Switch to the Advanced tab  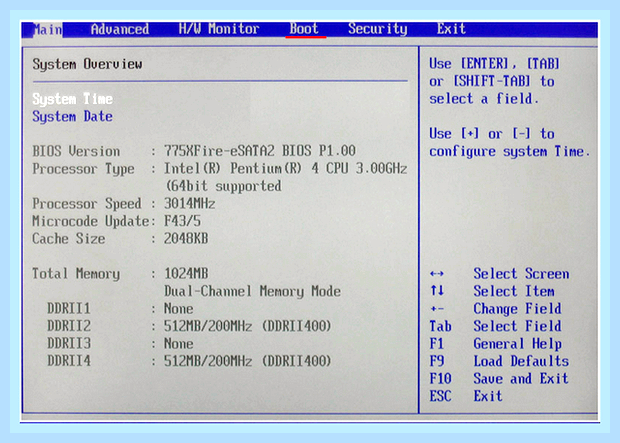[x=120, y=29]
